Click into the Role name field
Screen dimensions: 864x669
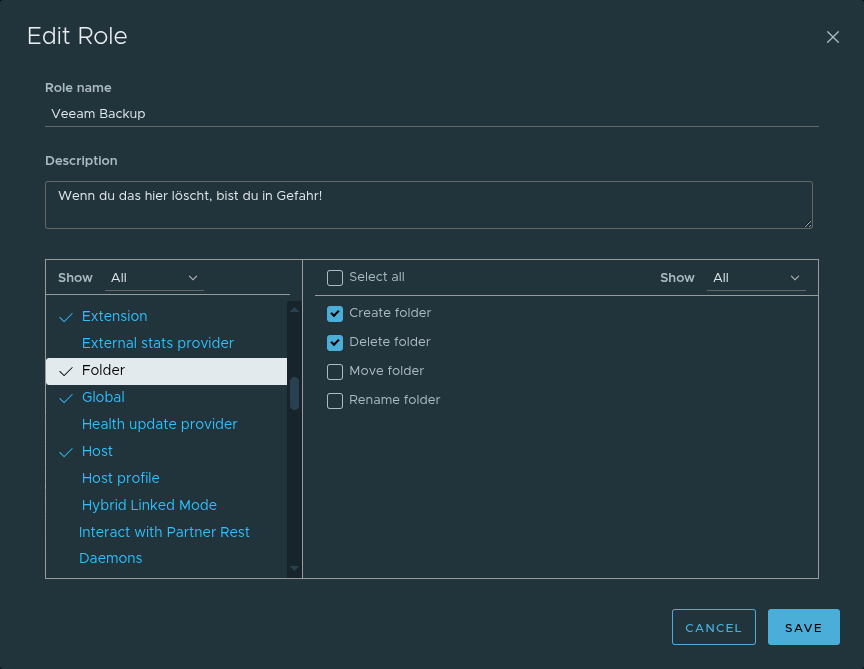[431, 114]
